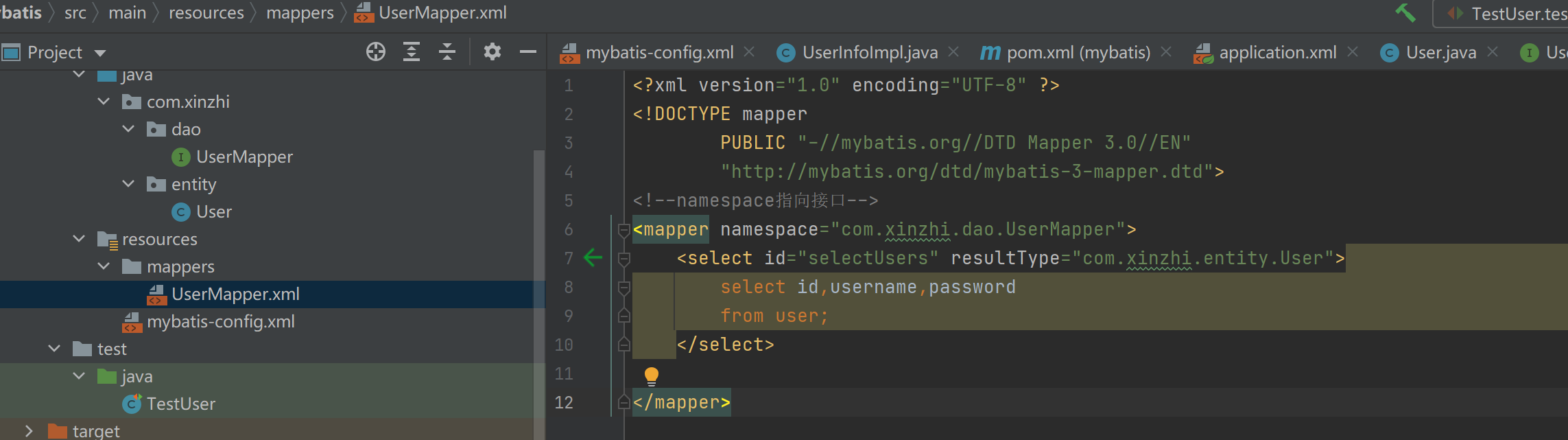Open Project panel settings gear
Viewport: 1568px width, 440px height.
[x=492, y=52]
